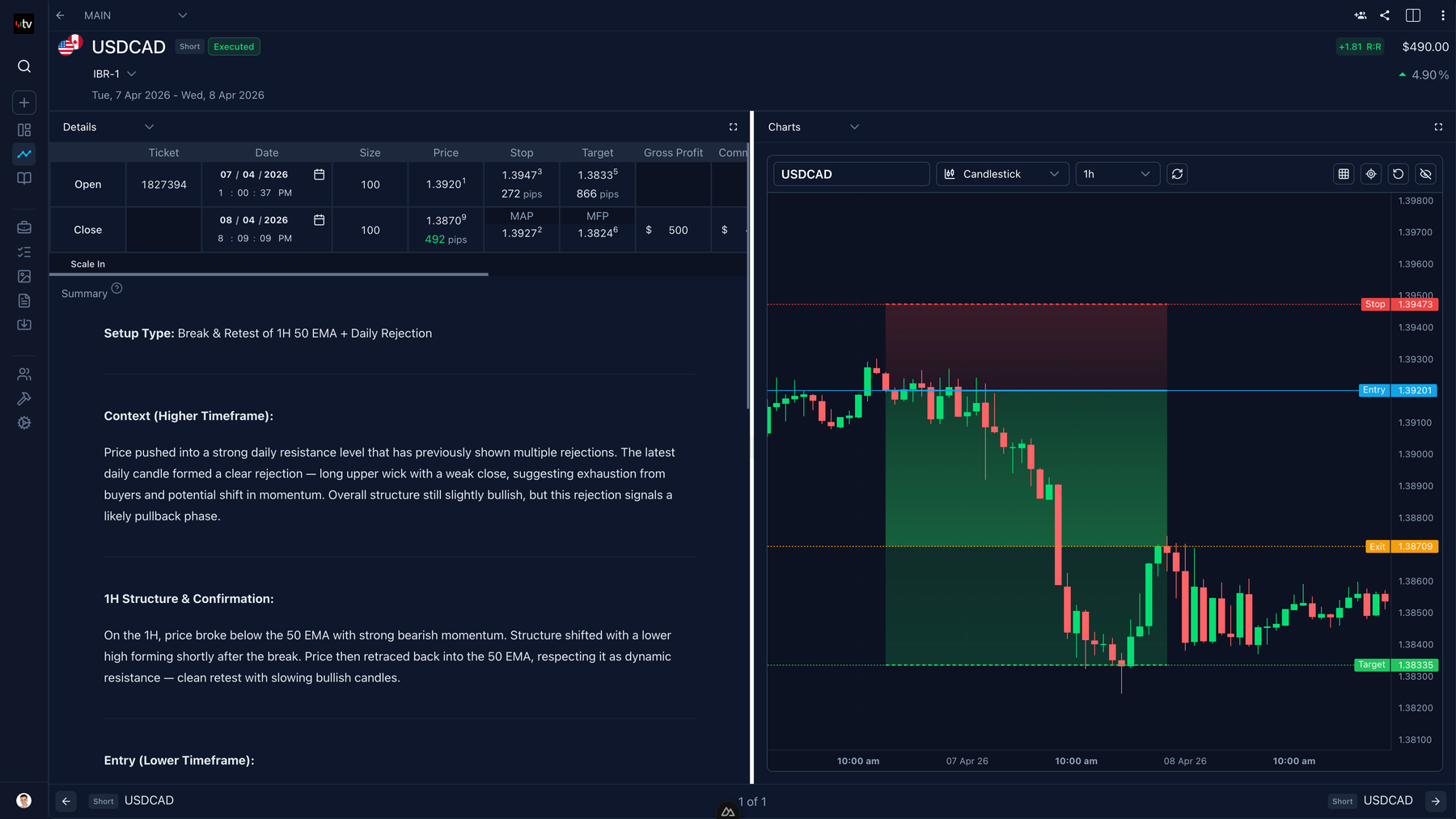Select the analytics chart icon in sidebar
Screen dimensions: 1456x819
pos(24,154)
